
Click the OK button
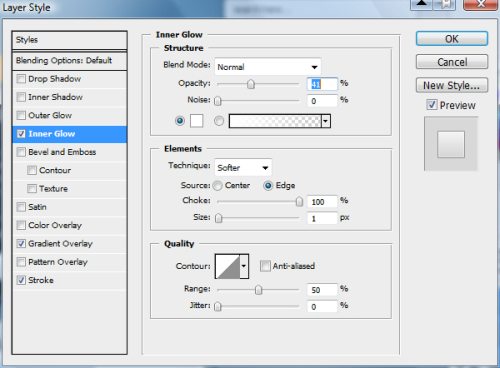click(x=452, y=39)
